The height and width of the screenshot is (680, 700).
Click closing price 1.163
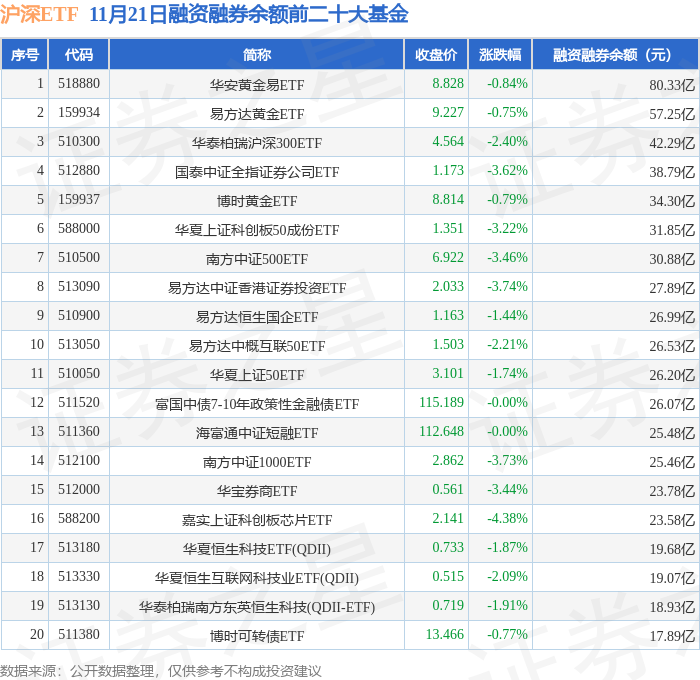point(448,316)
